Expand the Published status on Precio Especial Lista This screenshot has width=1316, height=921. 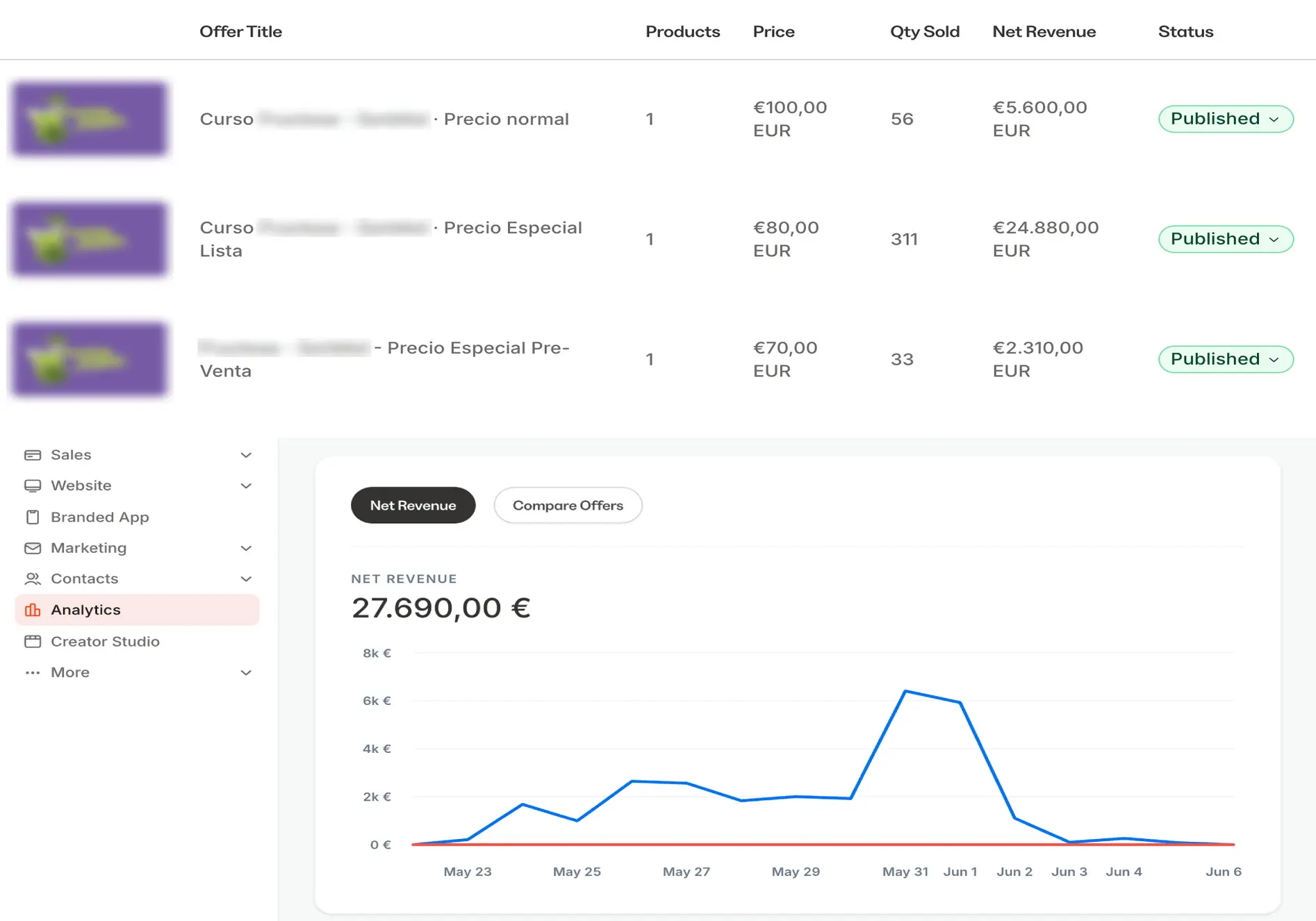coord(1225,239)
